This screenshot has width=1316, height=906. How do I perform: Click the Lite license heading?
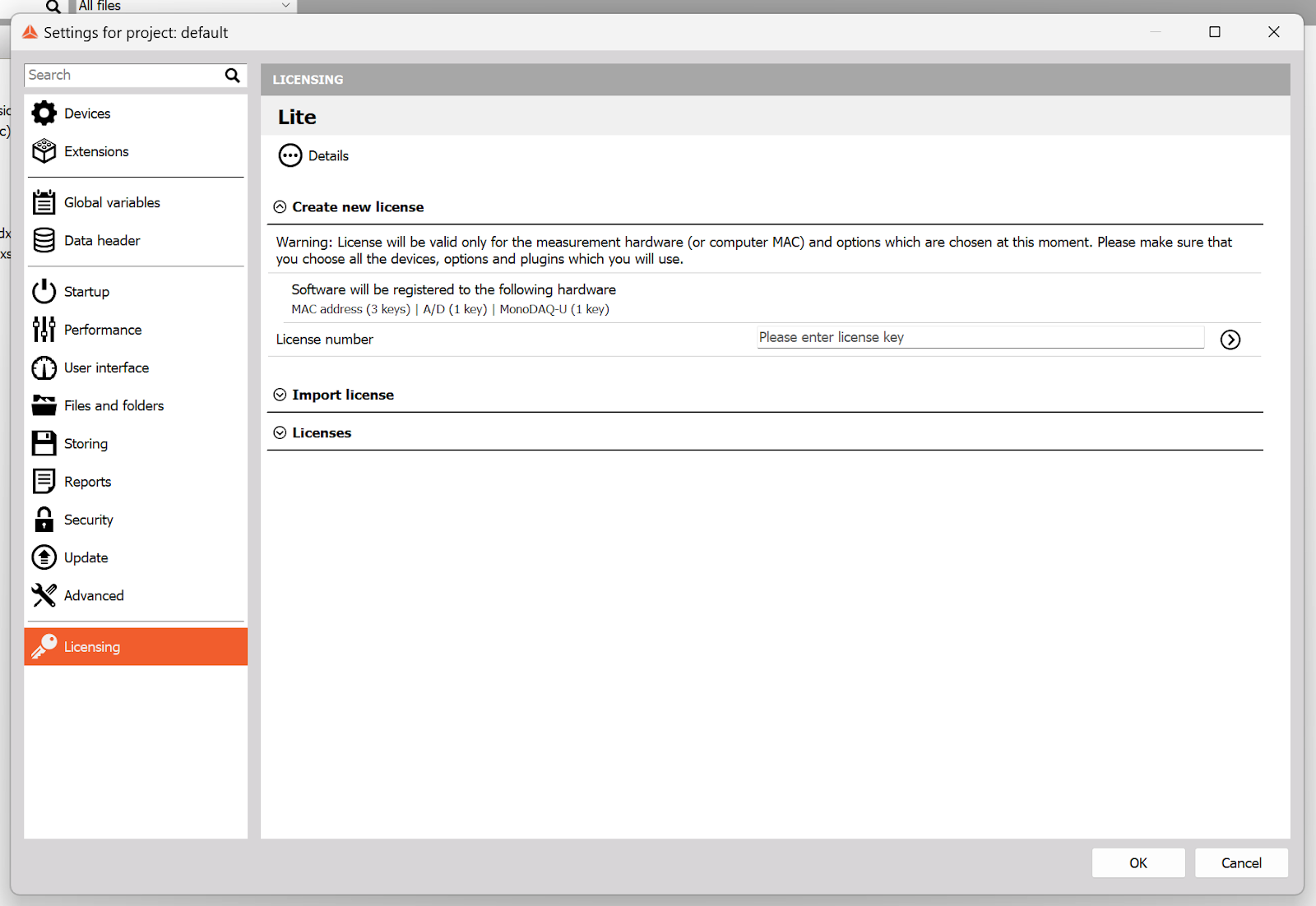(x=297, y=117)
